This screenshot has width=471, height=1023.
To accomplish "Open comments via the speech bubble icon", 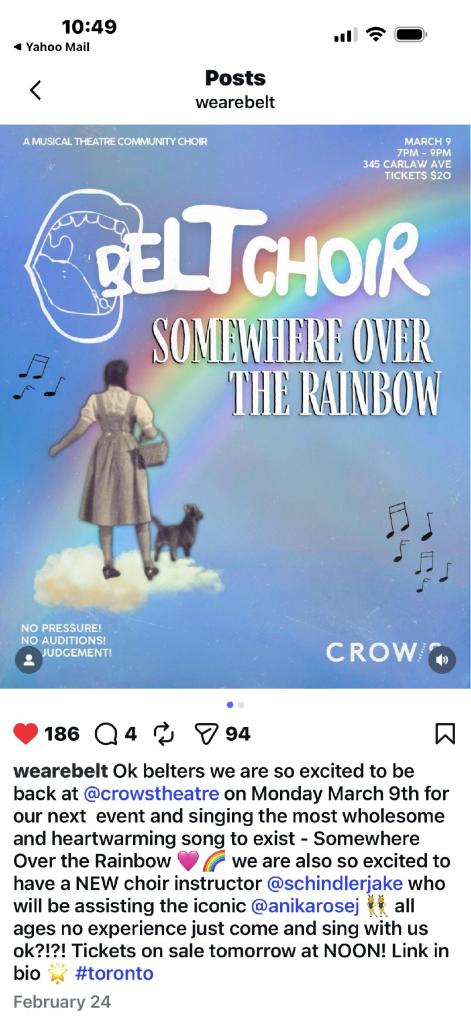I will coord(105,735).
